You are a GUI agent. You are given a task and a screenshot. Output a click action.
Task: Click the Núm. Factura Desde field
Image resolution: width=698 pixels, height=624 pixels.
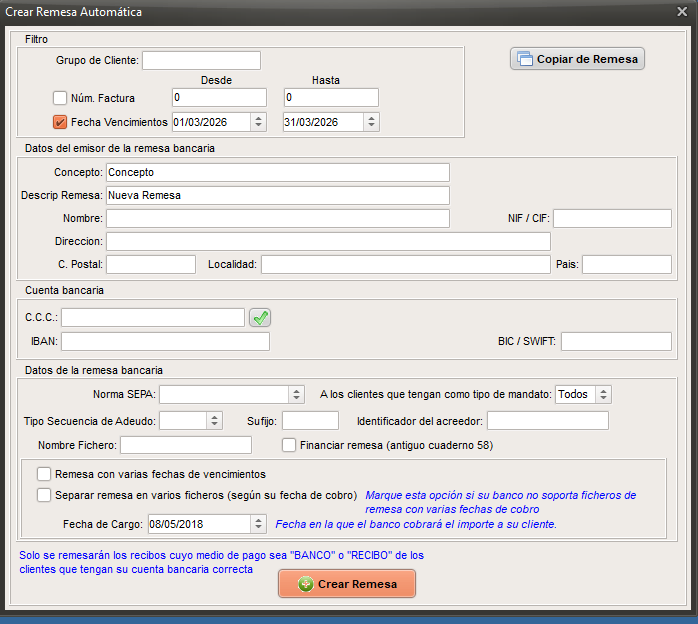pos(219,97)
